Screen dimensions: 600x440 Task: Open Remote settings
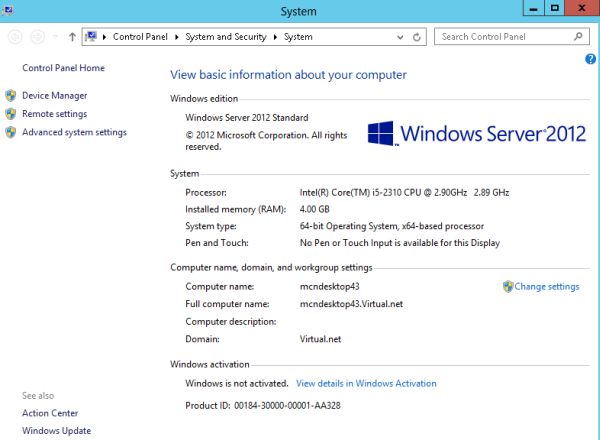[x=55, y=114]
